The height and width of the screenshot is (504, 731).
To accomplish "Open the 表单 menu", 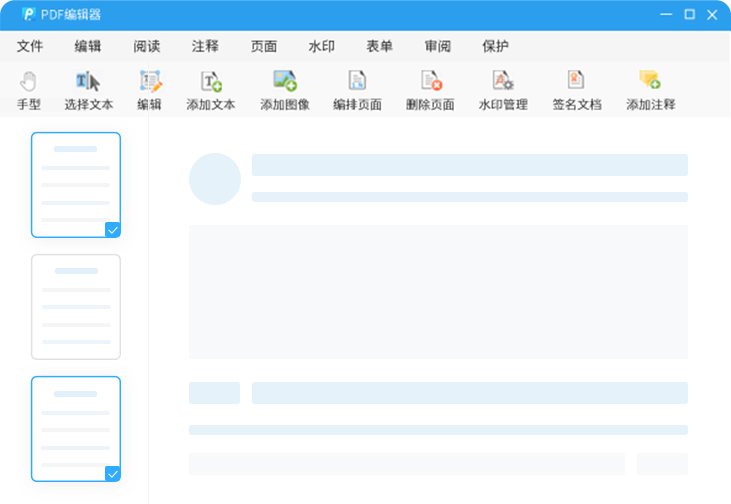I will click(x=379, y=46).
